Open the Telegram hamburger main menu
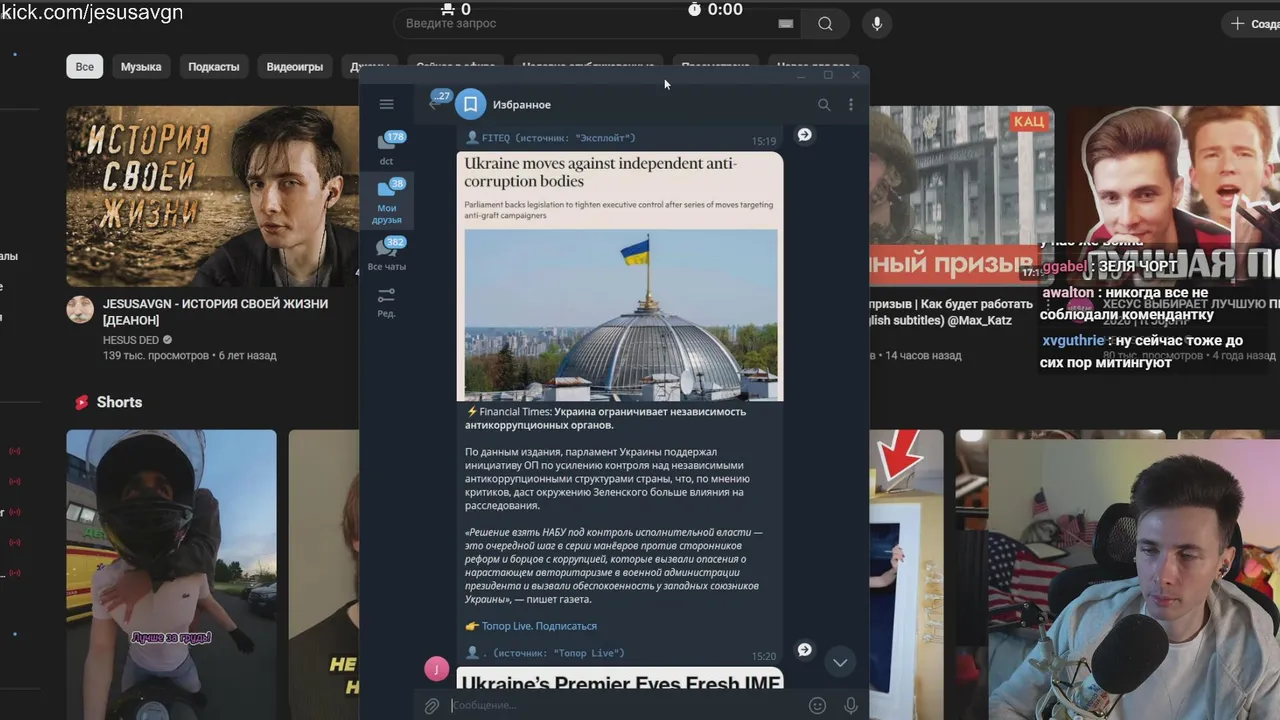 pyautogui.click(x=387, y=104)
